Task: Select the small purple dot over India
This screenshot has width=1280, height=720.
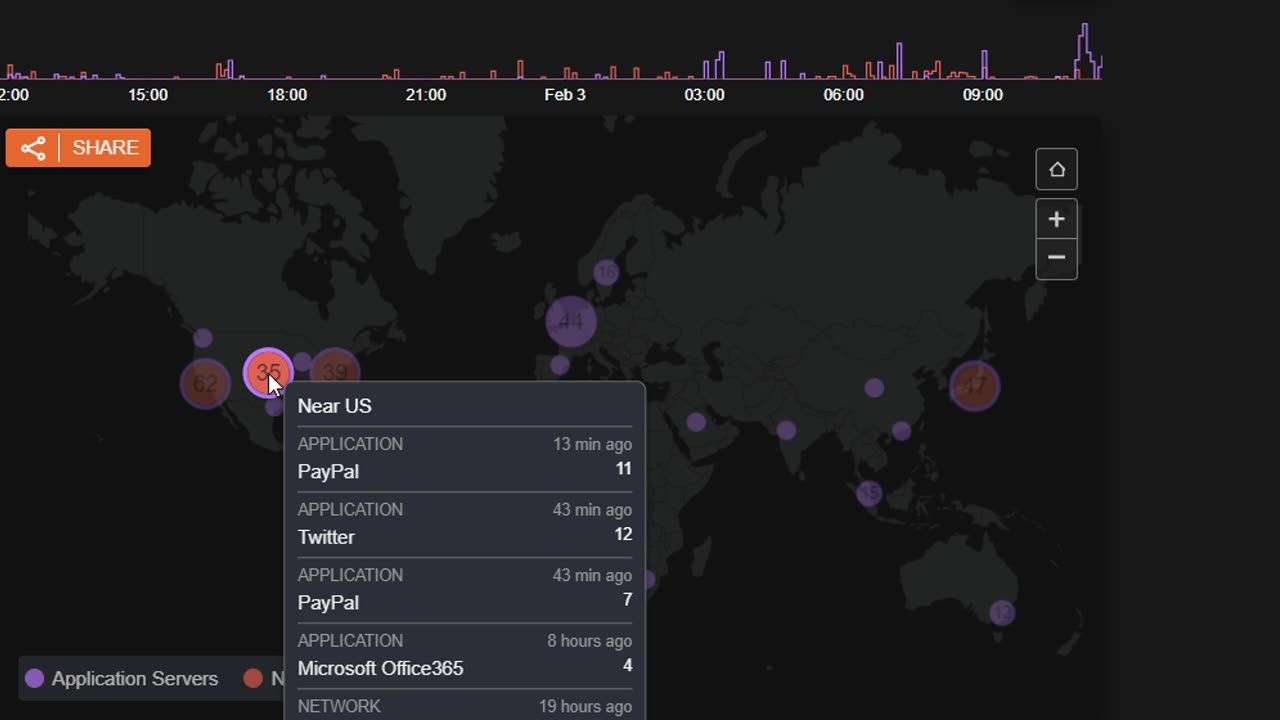Action: click(x=786, y=430)
